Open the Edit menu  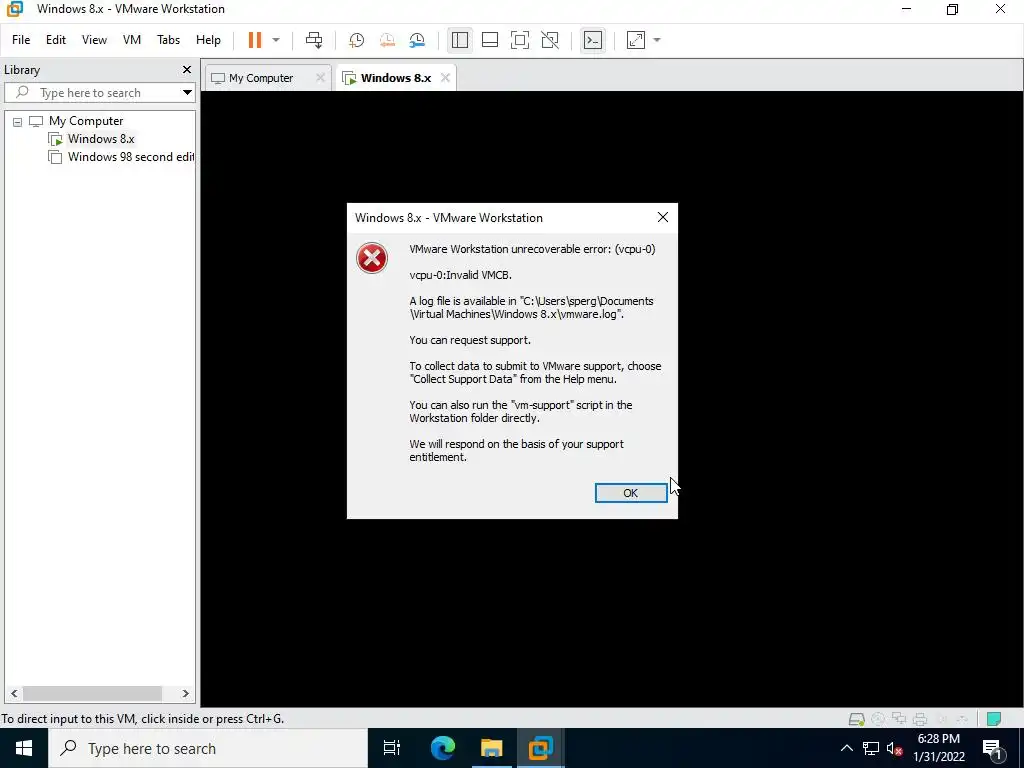pyautogui.click(x=56, y=40)
